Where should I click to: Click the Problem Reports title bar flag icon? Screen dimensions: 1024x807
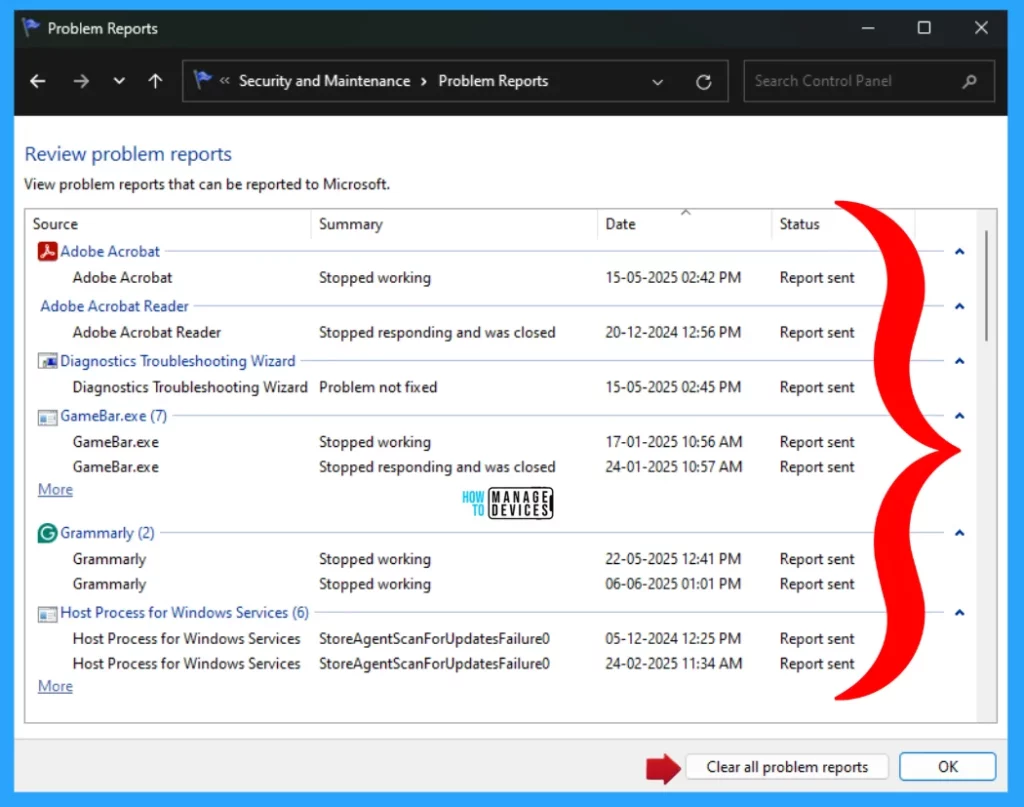pyautogui.click(x=30, y=27)
